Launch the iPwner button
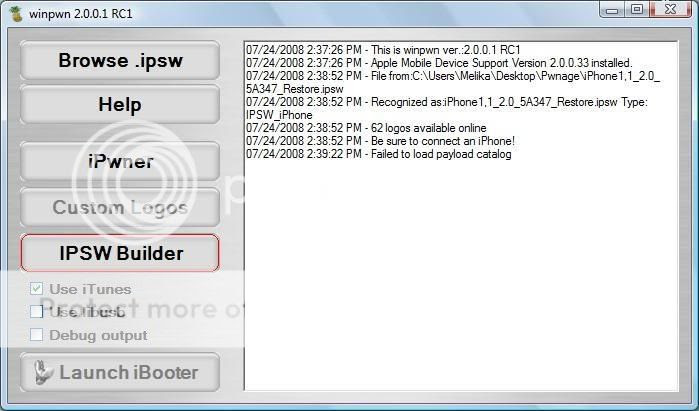Image resolution: width=699 pixels, height=411 pixels. 120,161
